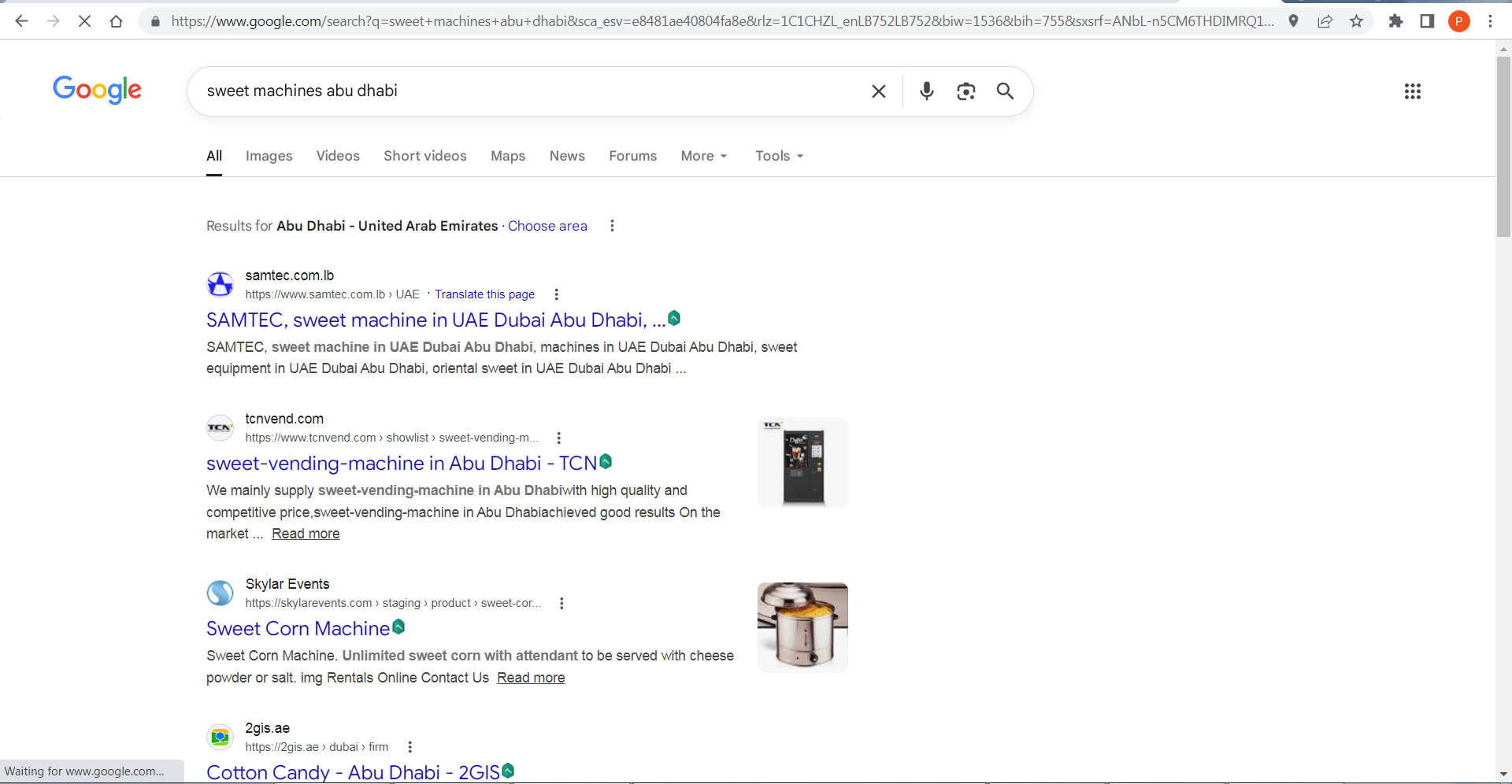Image resolution: width=1512 pixels, height=784 pixels.
Task: Switch to the Videos tab
Action: [x=338, y=156]
